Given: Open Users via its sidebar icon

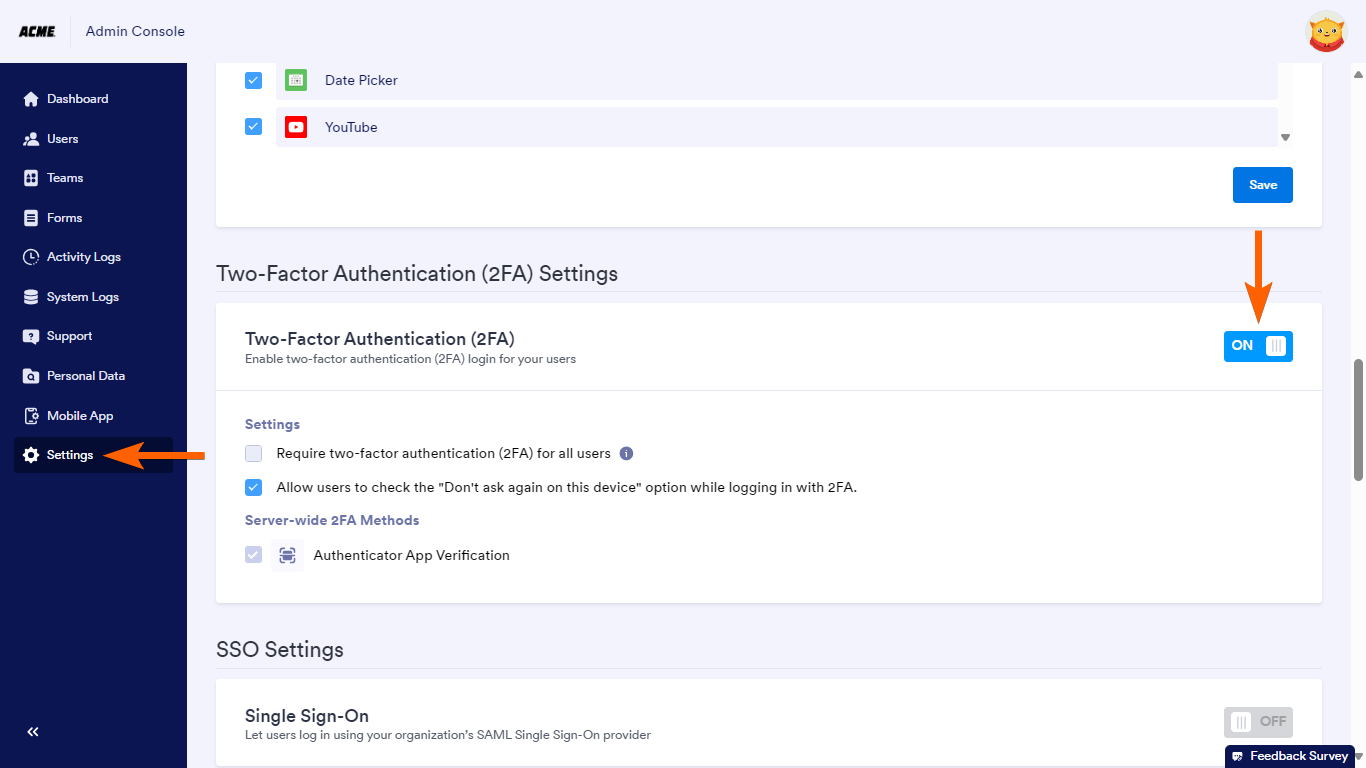Looking at the screenshot, I should pyautogui.click(x=30, y=139).
